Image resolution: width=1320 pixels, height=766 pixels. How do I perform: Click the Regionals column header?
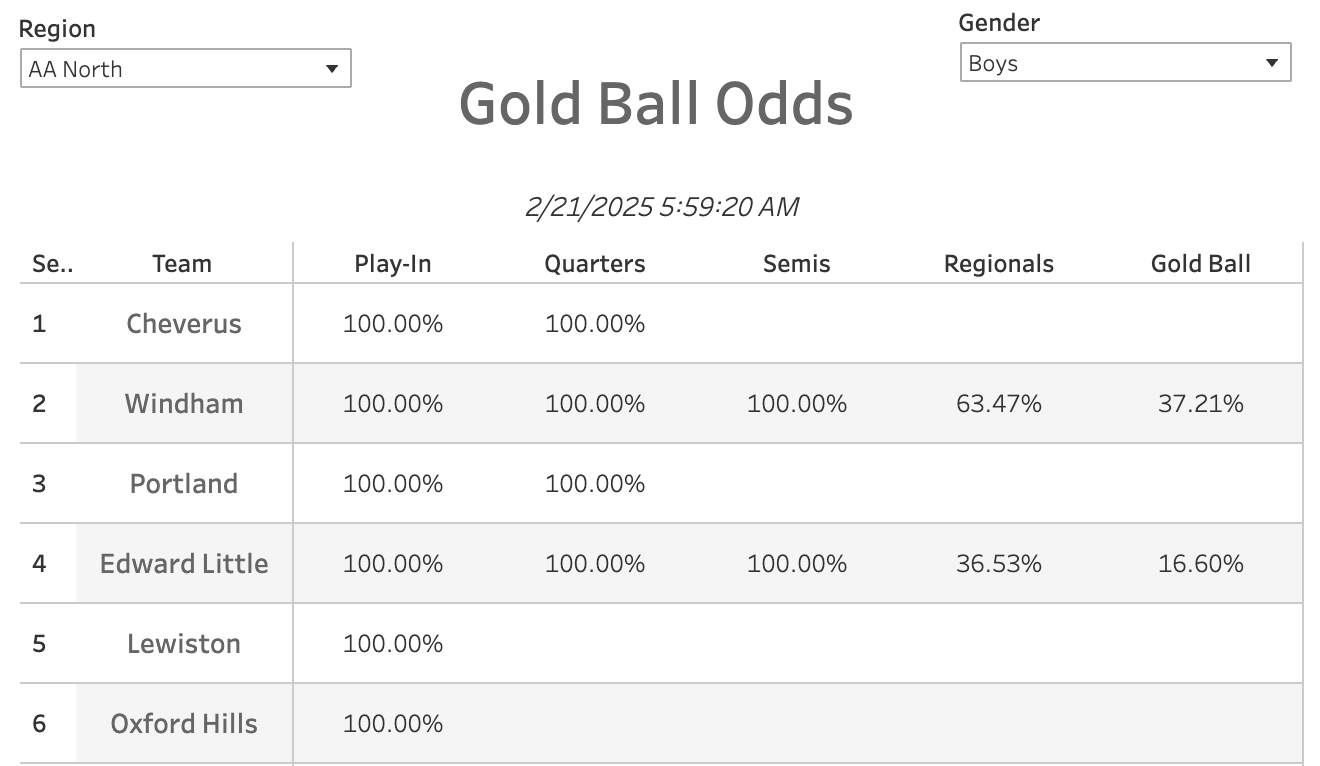click(999, 264)
